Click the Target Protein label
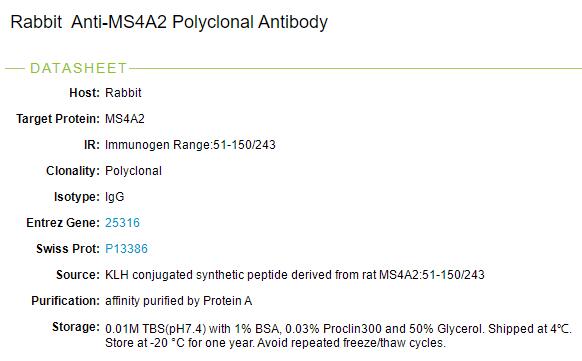 [58, 119]
